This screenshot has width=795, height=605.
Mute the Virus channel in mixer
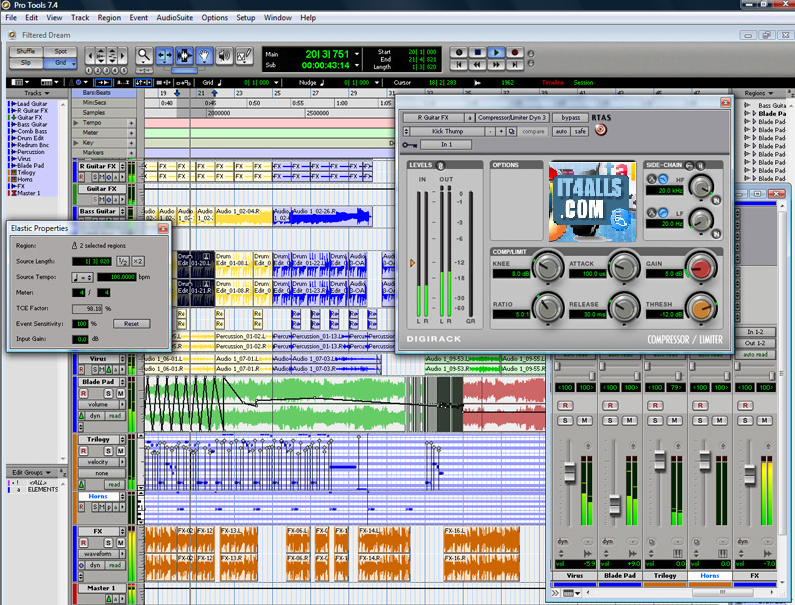[x=585, y=420]
